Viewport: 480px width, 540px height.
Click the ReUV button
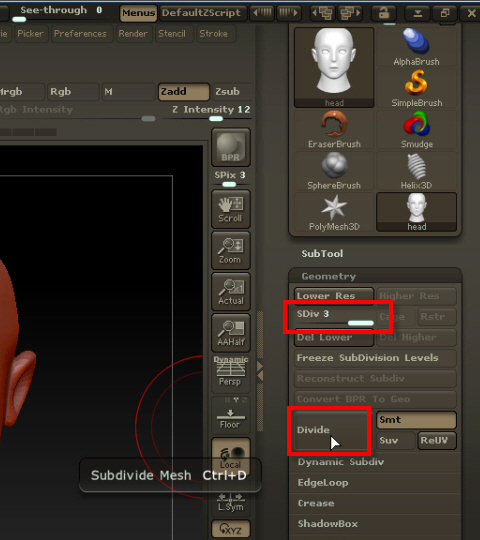tap(437, 440)
